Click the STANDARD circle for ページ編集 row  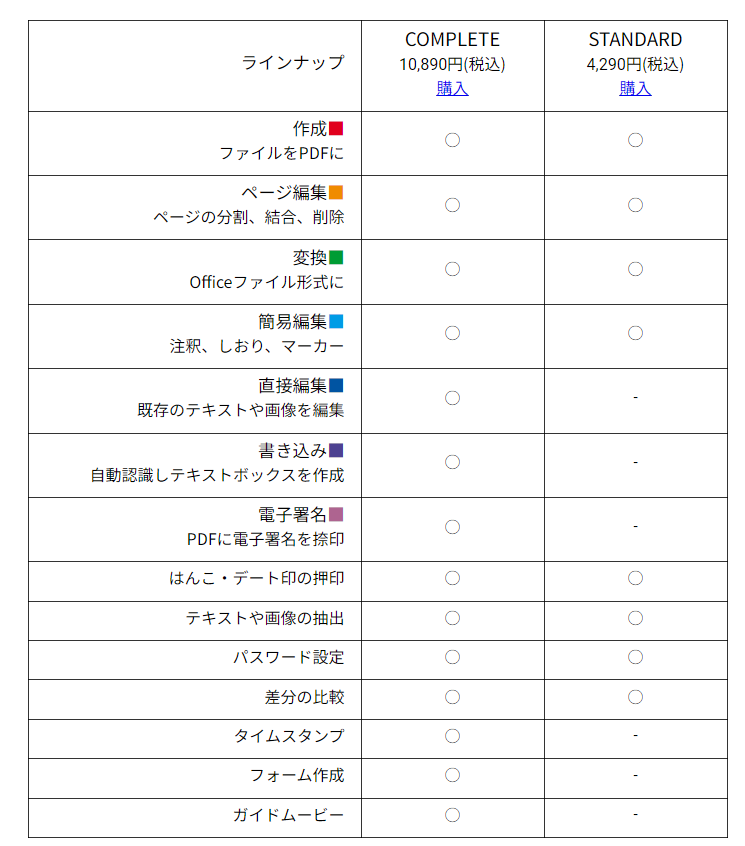point(635,205)
